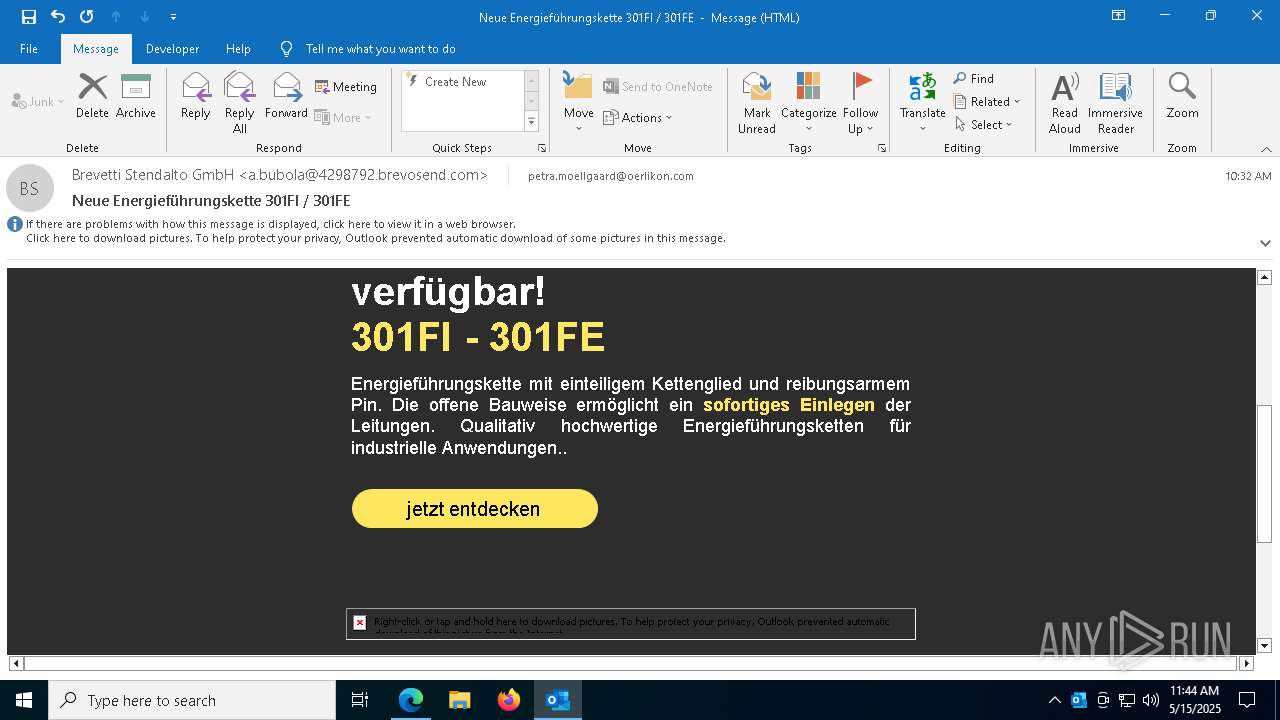The image size is (1280, 720).
Task: Send to OneNote
Action: 658,87
